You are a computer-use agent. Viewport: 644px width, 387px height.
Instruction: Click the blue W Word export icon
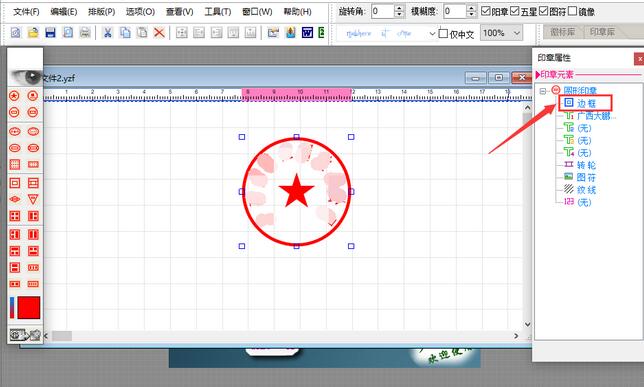pos(307,32)
